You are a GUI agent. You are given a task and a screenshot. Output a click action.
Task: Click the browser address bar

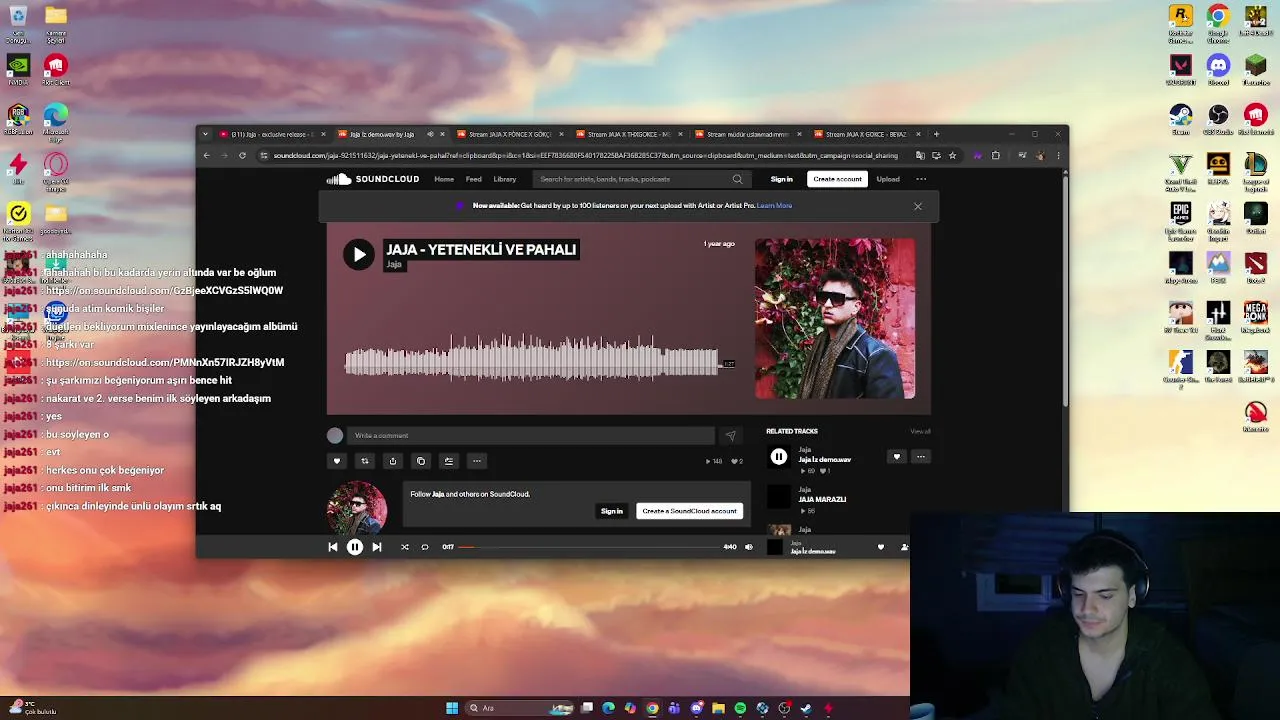(585, 155)
